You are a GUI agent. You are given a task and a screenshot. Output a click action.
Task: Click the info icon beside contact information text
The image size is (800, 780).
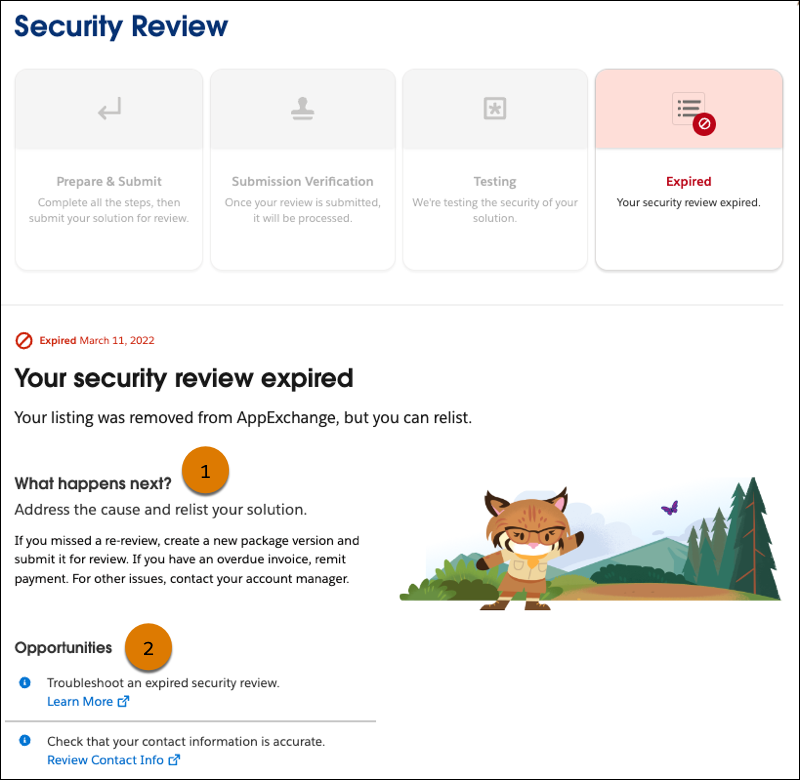[x=25, y=741]
